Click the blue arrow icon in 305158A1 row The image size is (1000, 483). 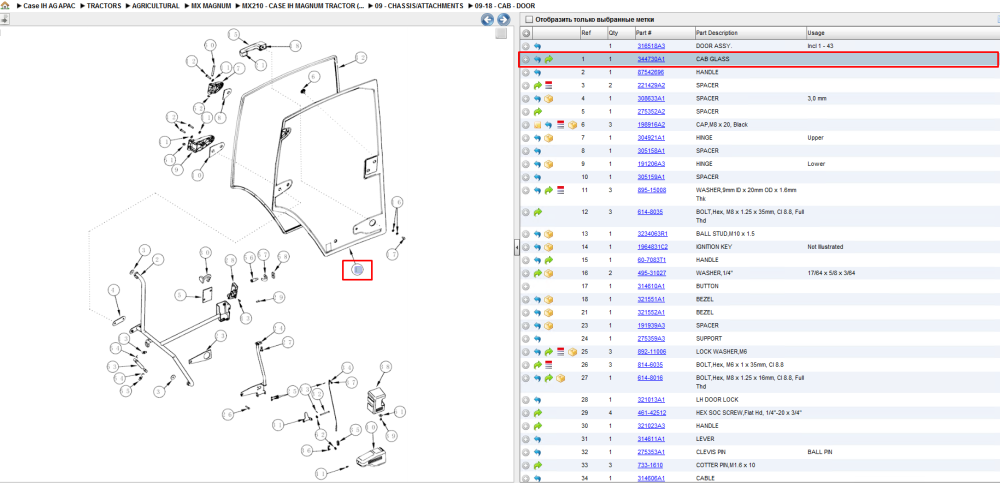pyautogui.click(x=537, y=151)
